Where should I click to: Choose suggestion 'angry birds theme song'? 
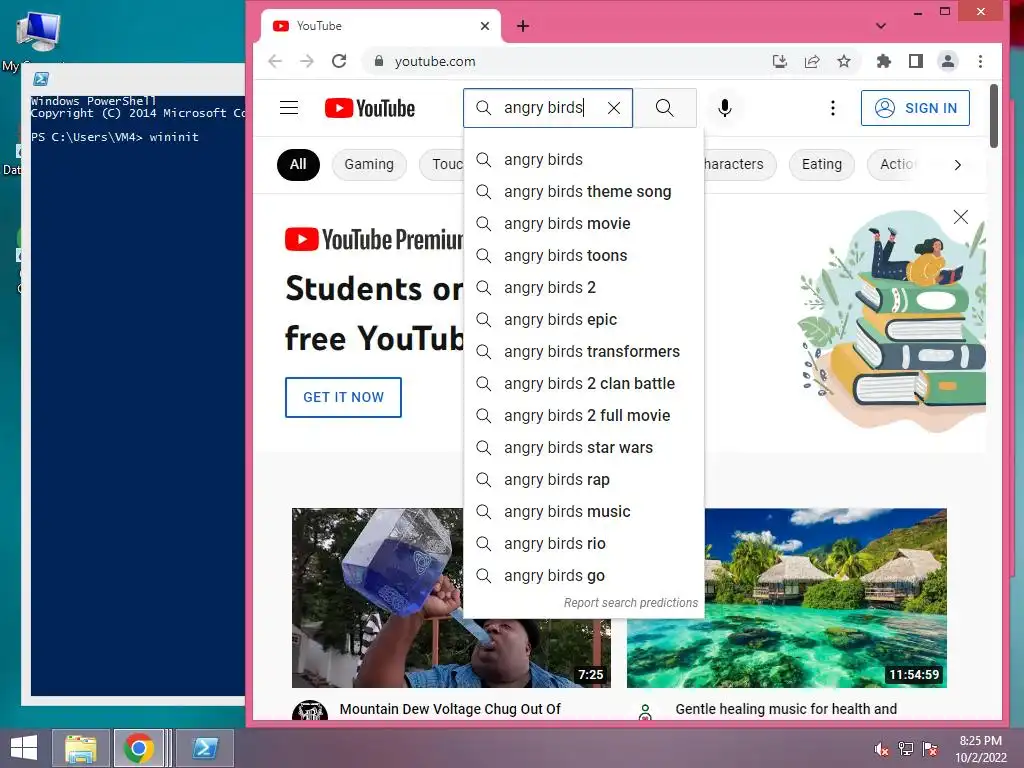pos(584,191)
